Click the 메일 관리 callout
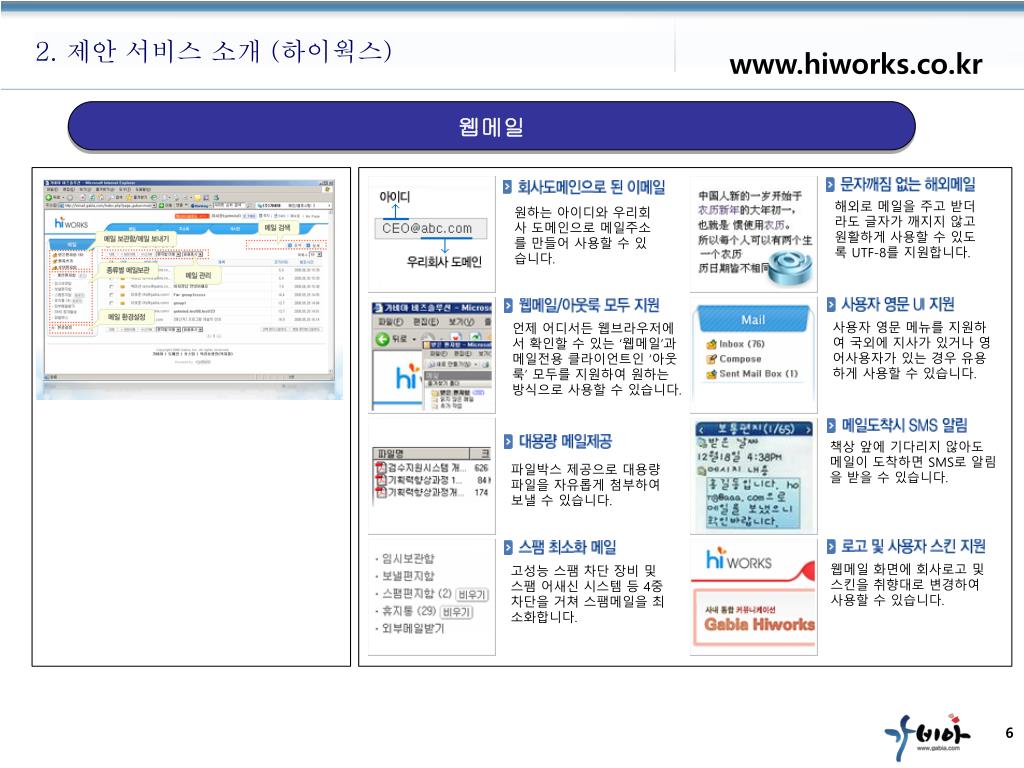Viewport: 1024px width, 768px height. 199,276
